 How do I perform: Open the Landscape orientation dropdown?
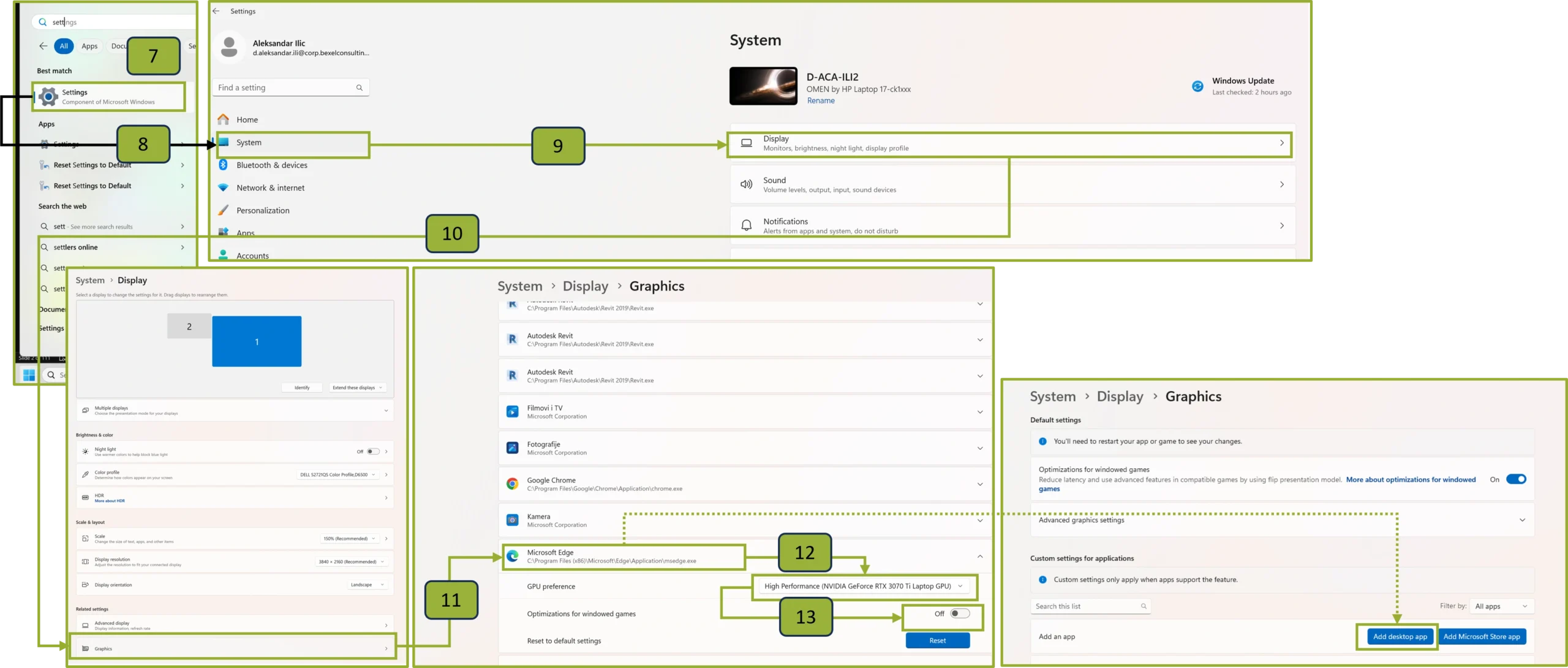point(367,585)
